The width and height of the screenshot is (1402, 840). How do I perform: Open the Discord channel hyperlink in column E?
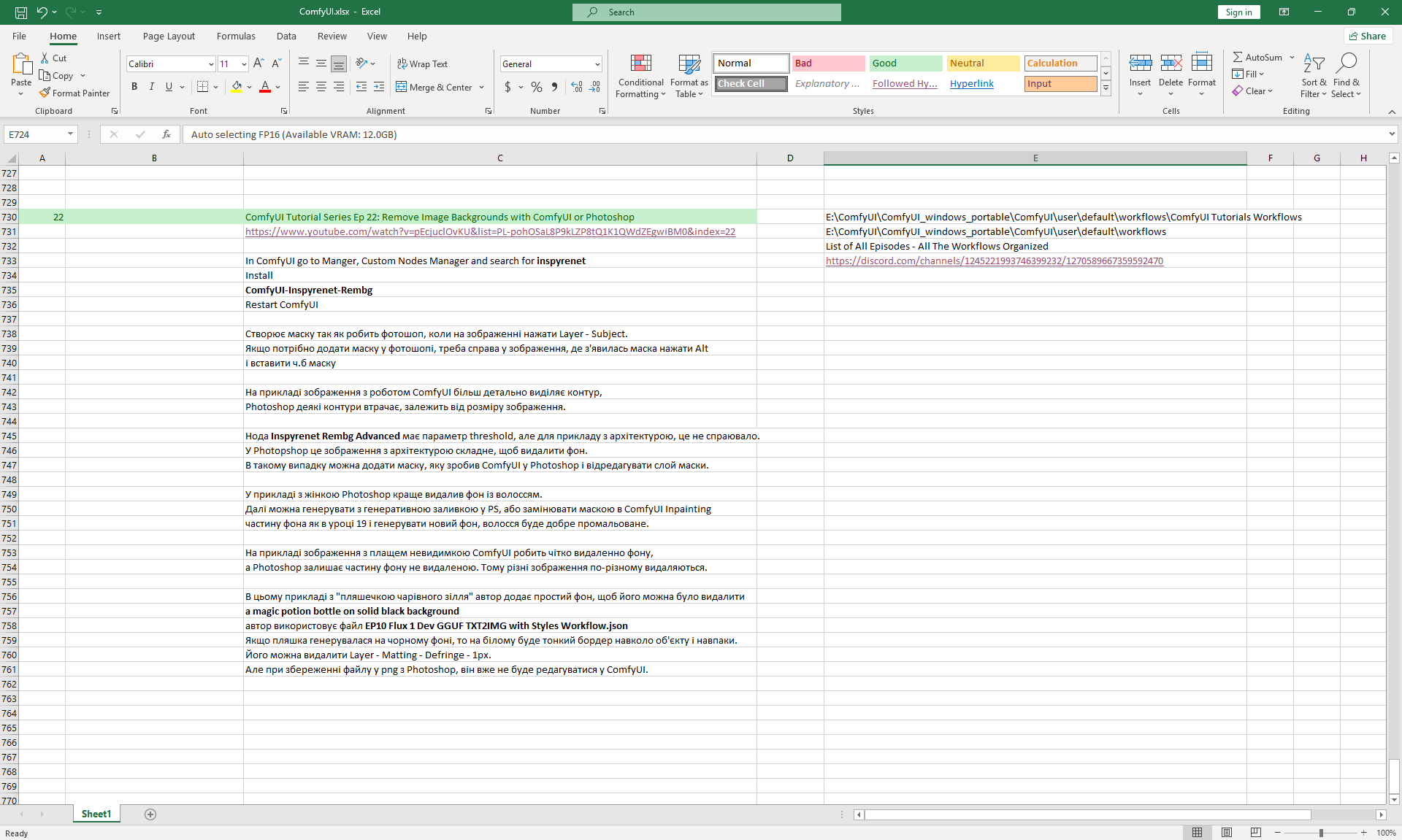coord(994,261)
